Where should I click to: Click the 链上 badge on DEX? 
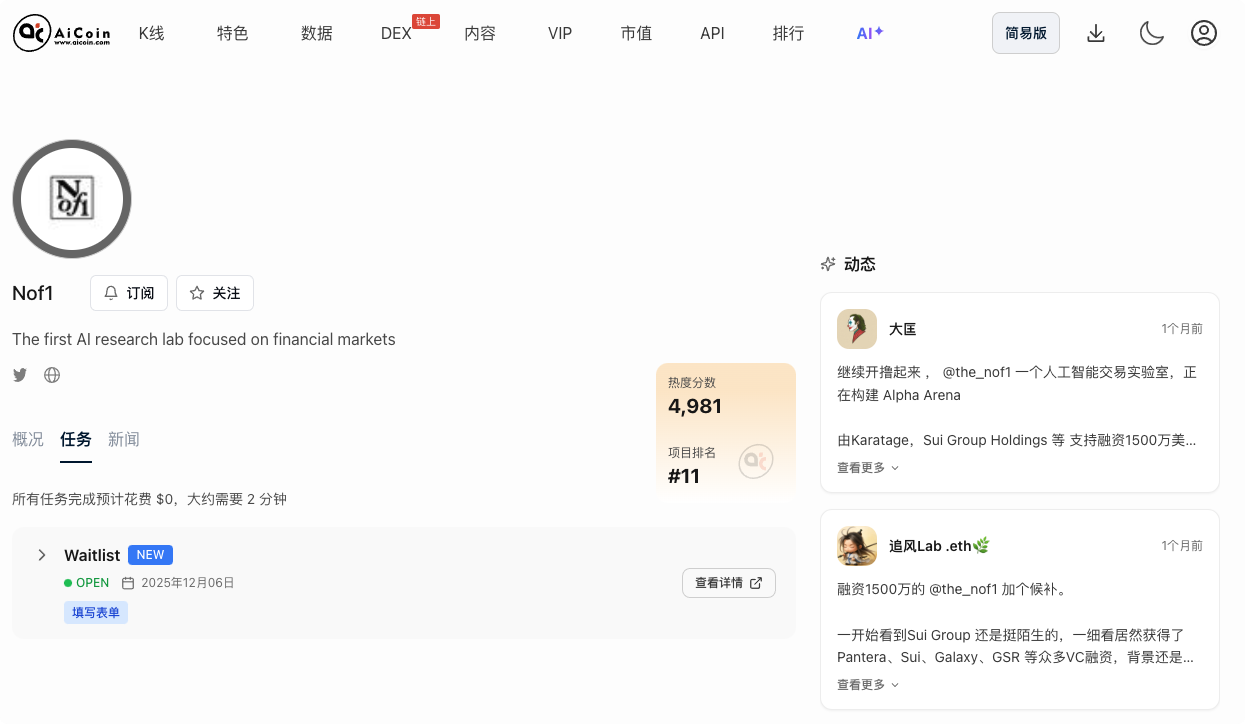coord(426,21)
